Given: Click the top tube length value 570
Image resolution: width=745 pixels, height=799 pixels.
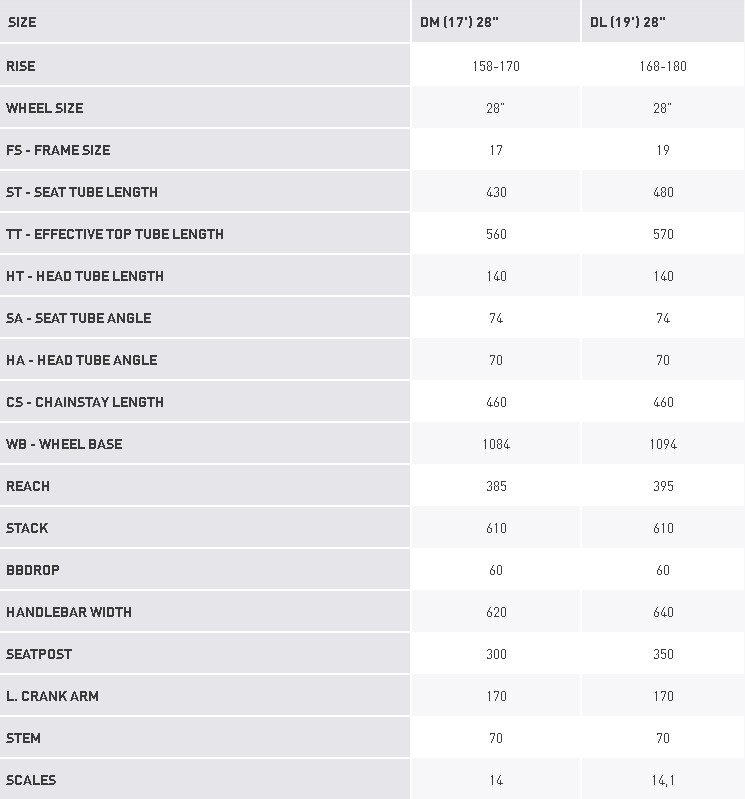Looking at the screenshot, I should click(x=663, y=234).
